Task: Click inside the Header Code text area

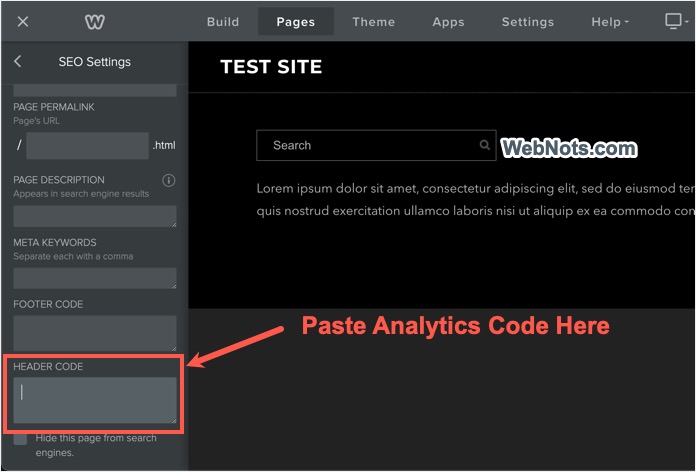Action: [x=95, y=401]
